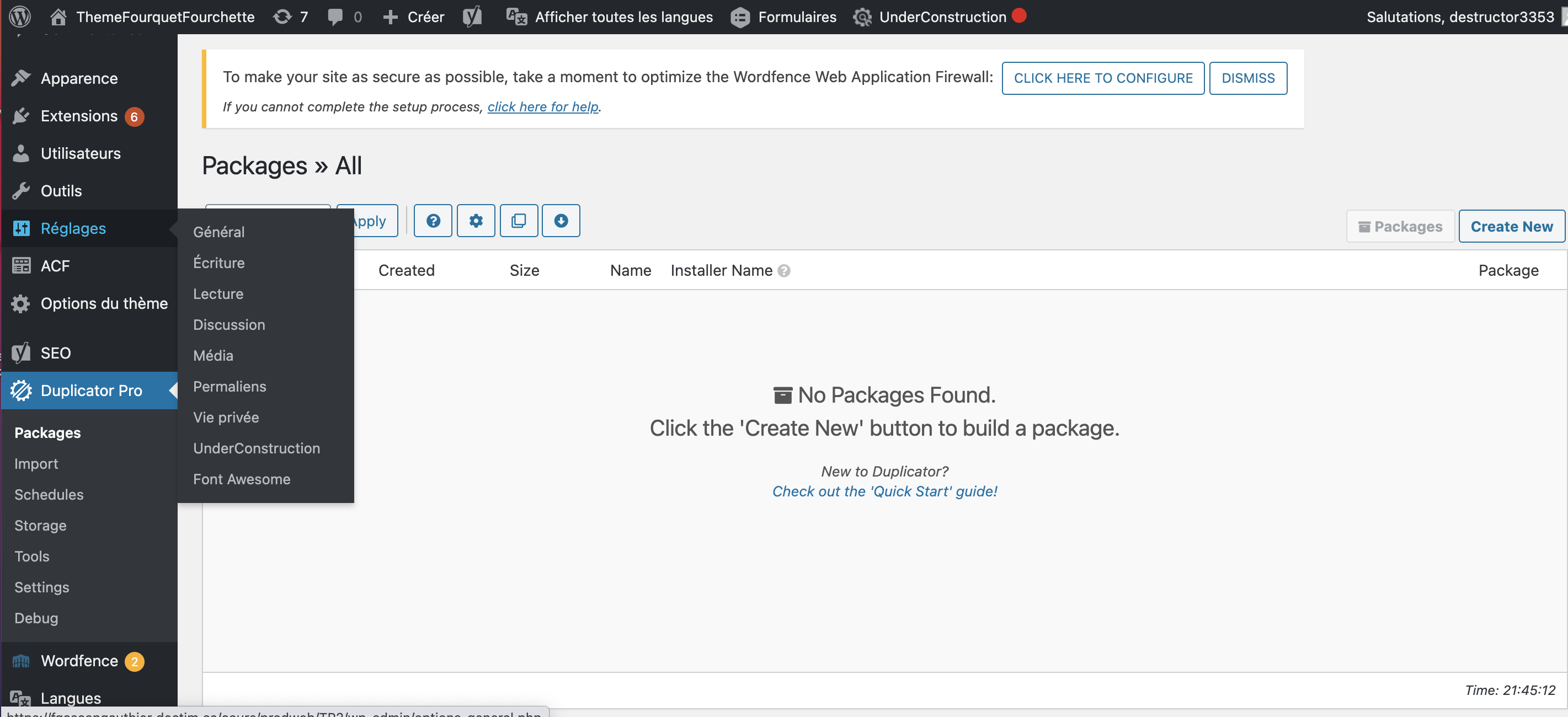
Task: Click the Installer Name help icon
Action: 784,271
